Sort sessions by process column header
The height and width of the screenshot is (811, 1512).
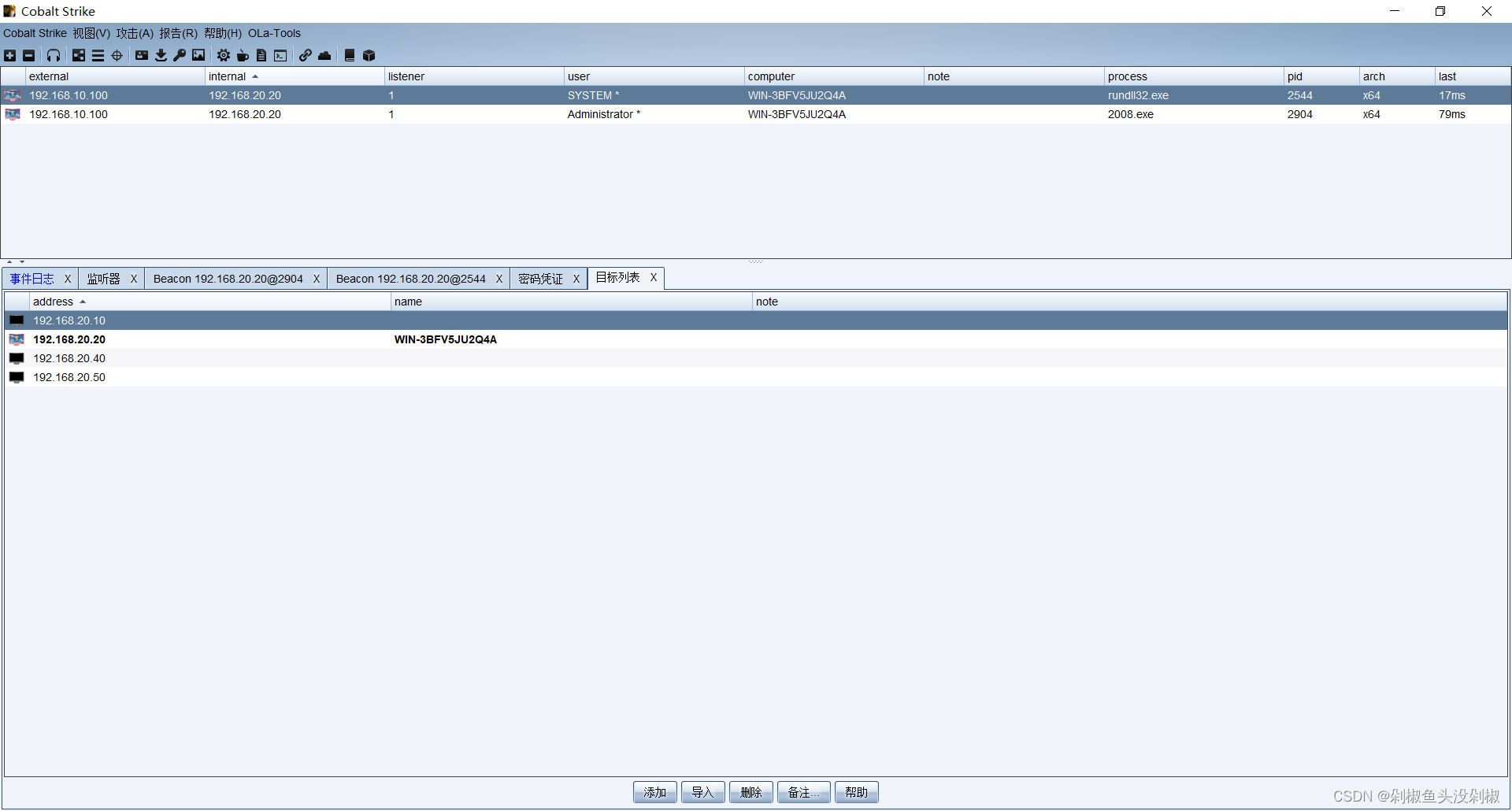1194,76
